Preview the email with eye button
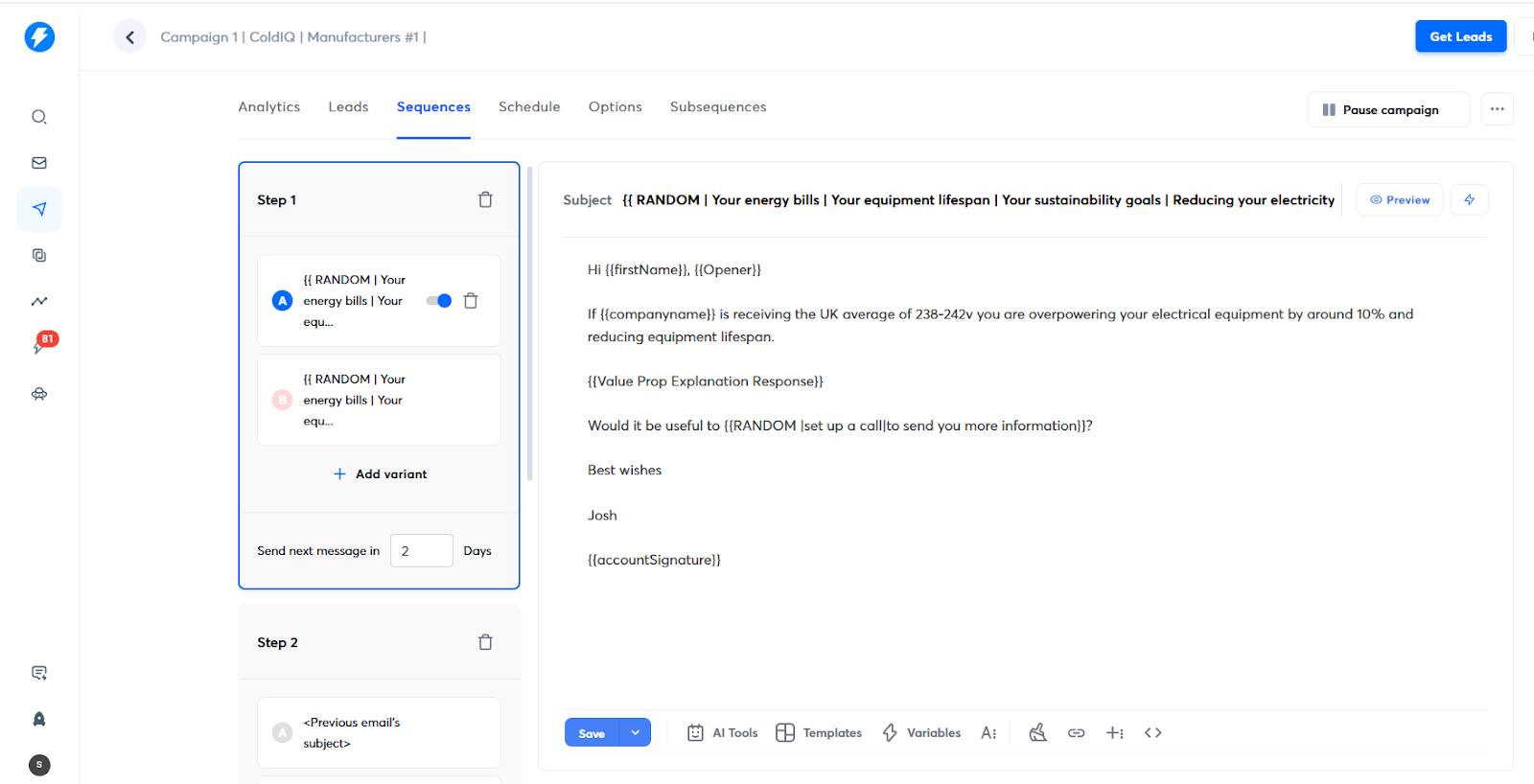The height and width of the screenshot is (784, 1534). tap(1399, 199)
